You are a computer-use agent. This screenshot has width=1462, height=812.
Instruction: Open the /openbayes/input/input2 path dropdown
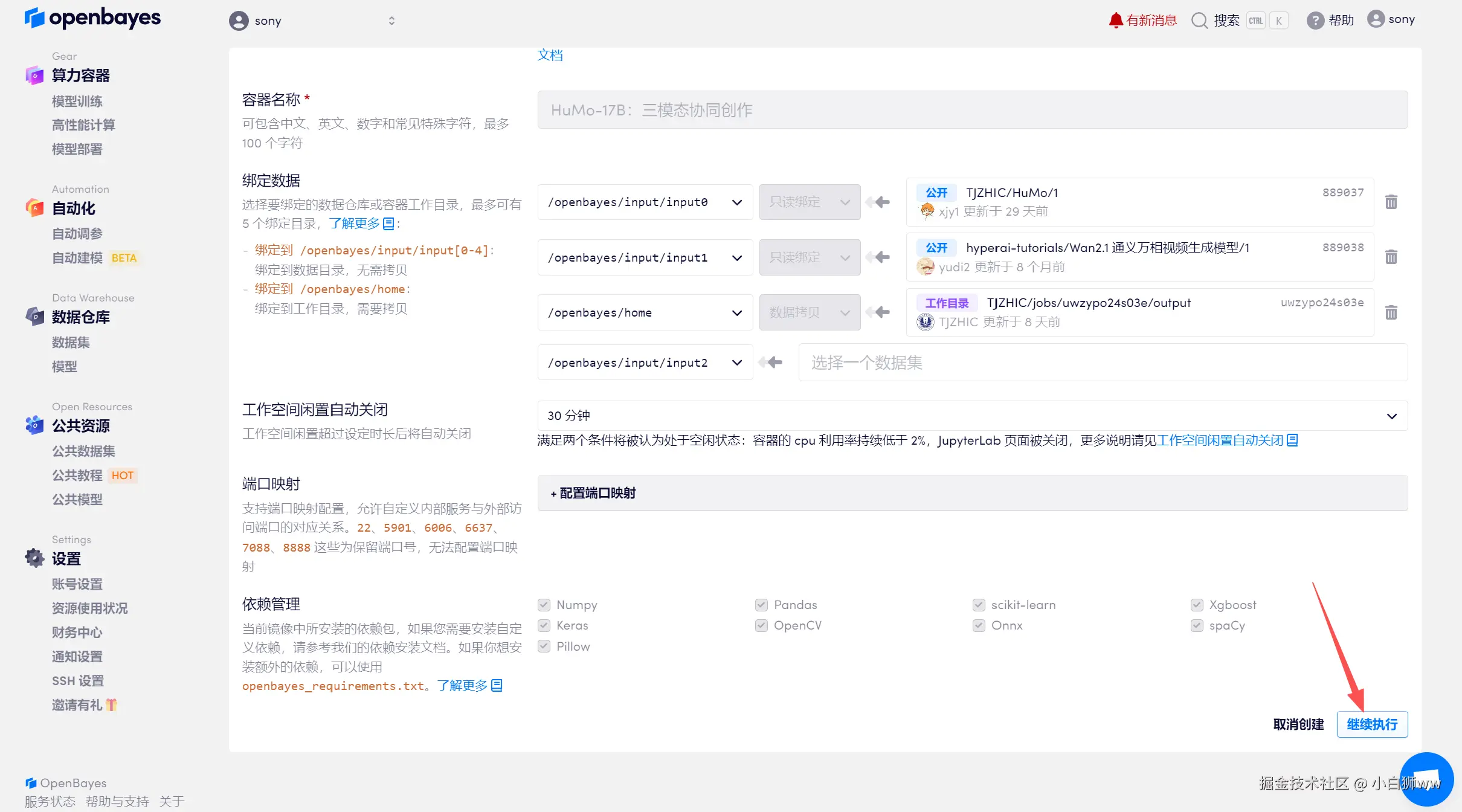[x=645, y=362]
